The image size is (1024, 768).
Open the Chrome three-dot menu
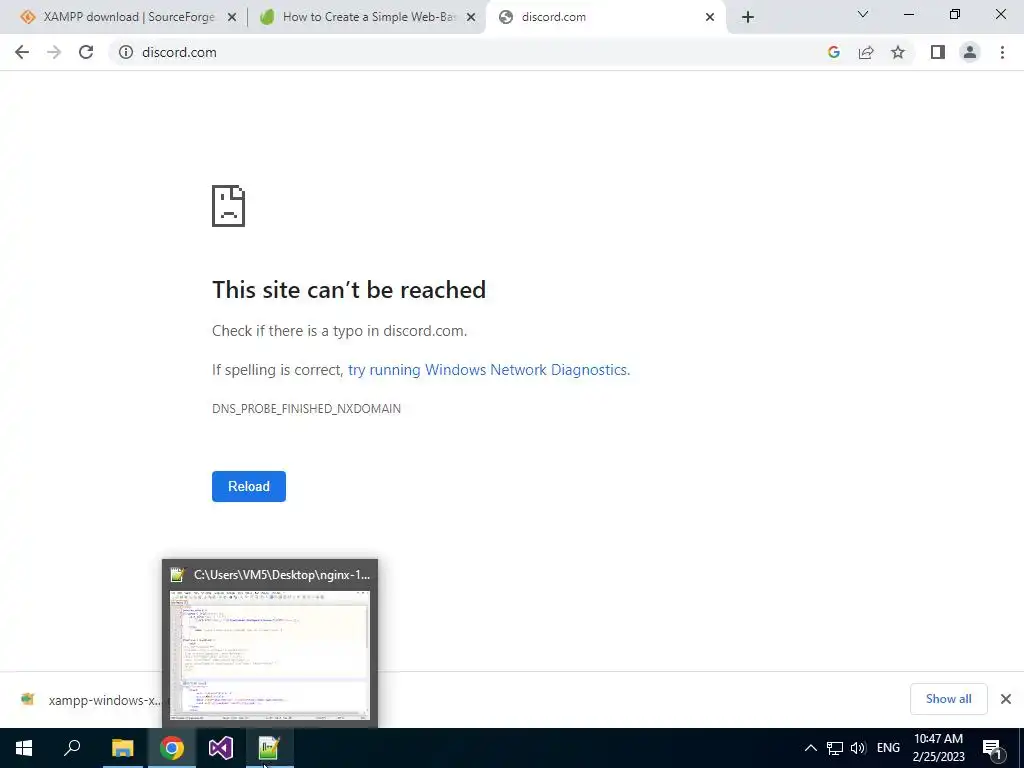tap(1002, 52)
